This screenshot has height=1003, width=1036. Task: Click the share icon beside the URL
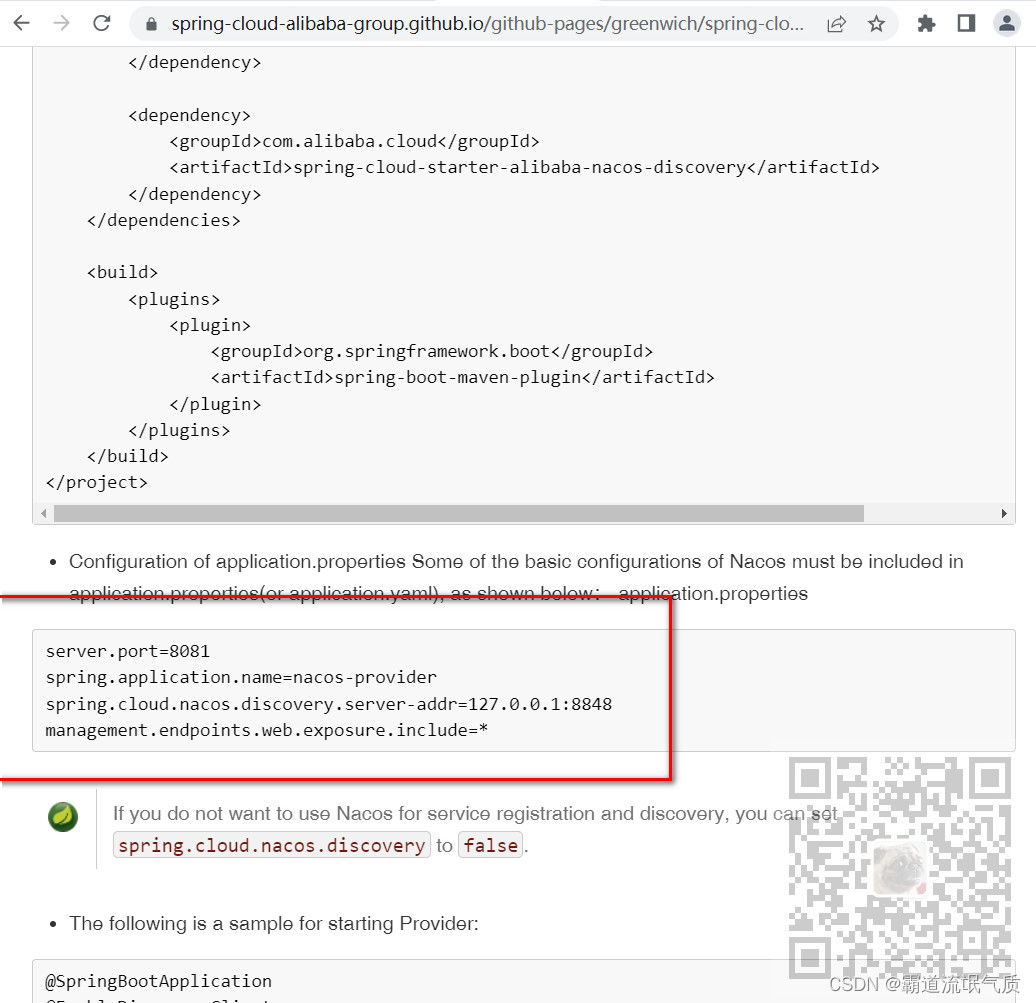(836, 22)
